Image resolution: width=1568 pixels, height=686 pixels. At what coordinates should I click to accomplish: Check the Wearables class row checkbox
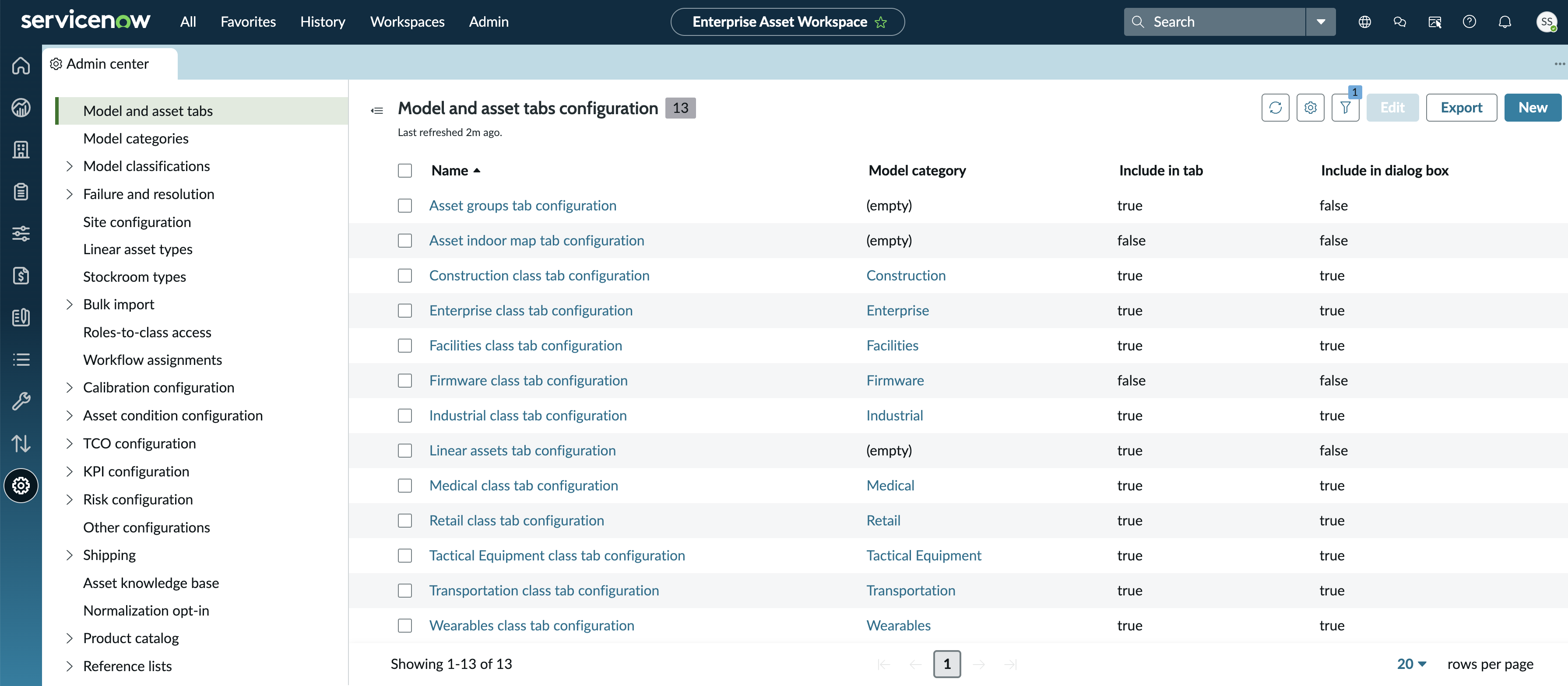point(405,626)
